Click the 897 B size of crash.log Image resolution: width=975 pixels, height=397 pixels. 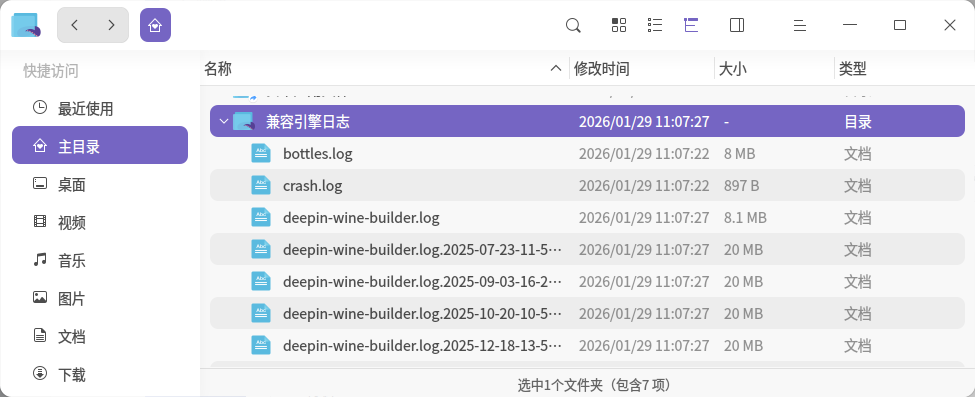[x=741, y=185]
